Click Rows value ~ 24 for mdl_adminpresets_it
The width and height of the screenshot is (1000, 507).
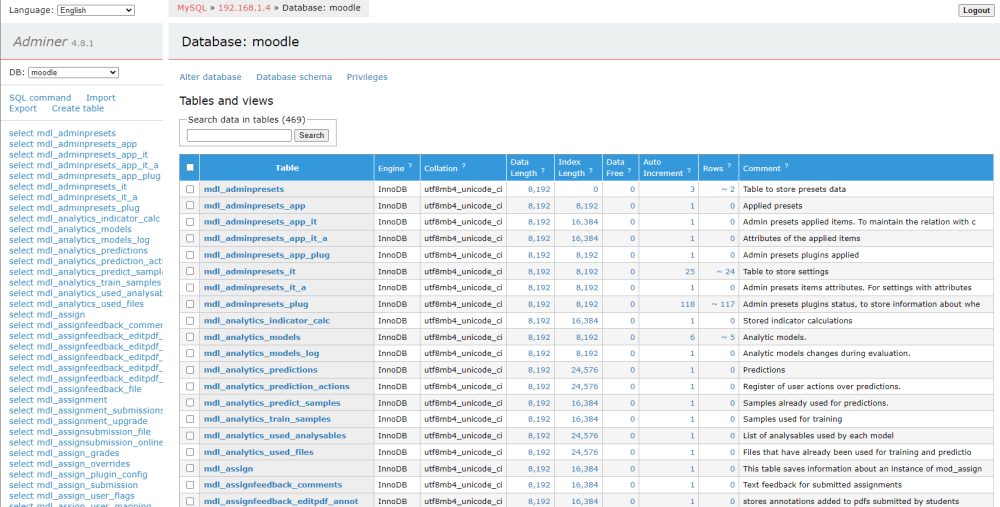725,272
